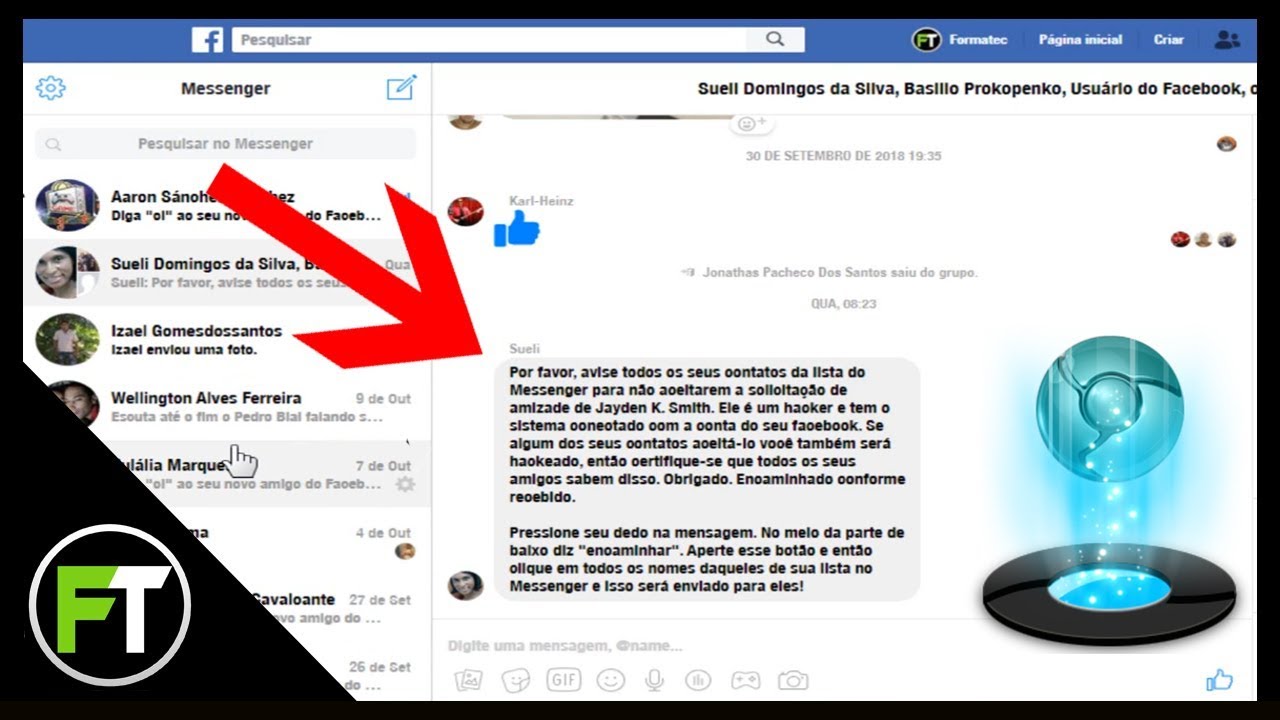Attach a photo with the image icon

tap(469, 680)
